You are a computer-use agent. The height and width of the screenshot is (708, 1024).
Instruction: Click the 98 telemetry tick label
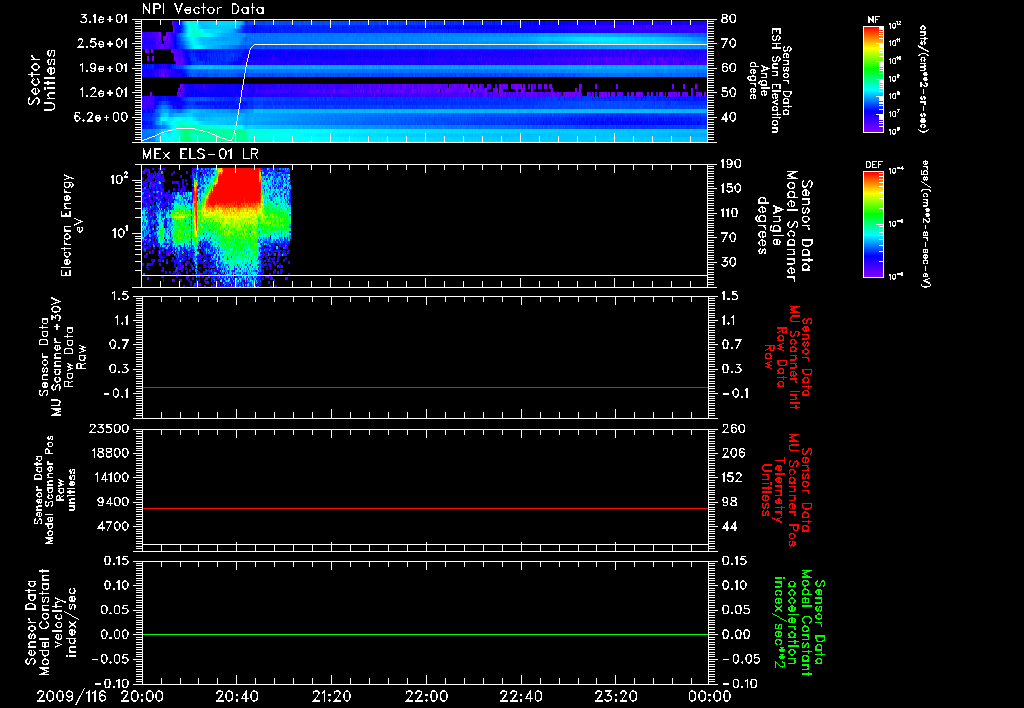(729, 502)
